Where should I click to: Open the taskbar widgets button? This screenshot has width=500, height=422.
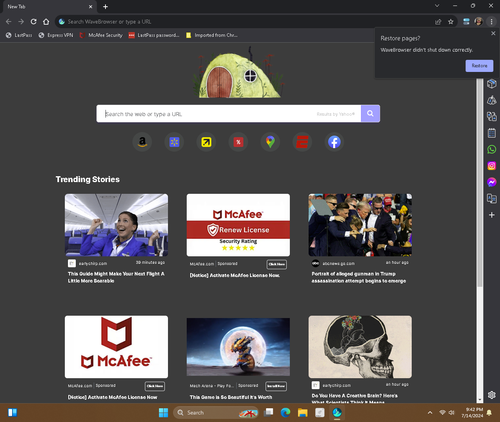click(12, 413)
